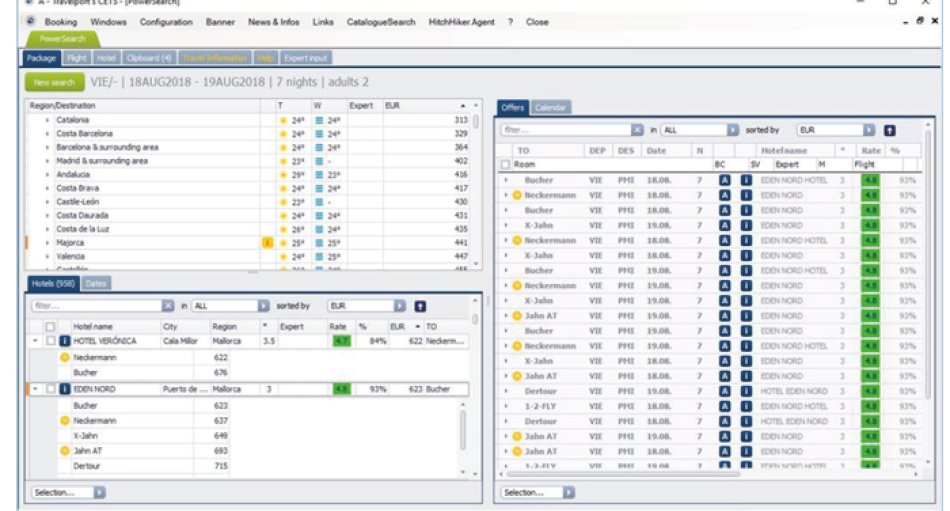Click Jahn AT orange circle icon priced 693

[x=65, y=451]
